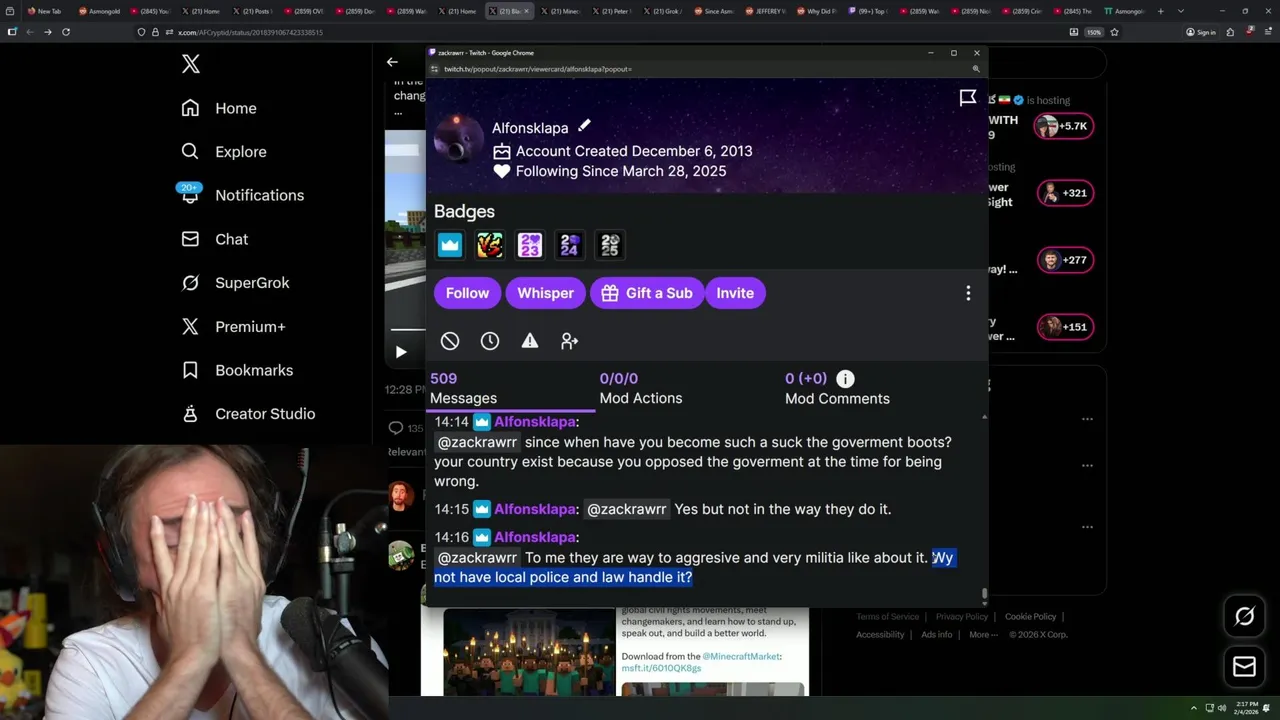Select the Mod Actions tab
Image resolution: width=1280 pixels, height=720 pixels.
(641, 388)
